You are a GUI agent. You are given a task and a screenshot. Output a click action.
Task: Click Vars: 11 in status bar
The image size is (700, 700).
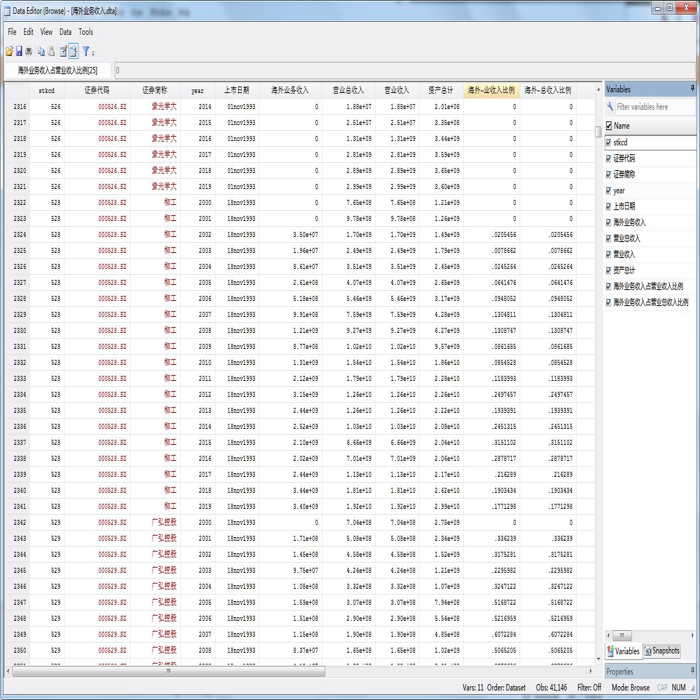point(473,688)
